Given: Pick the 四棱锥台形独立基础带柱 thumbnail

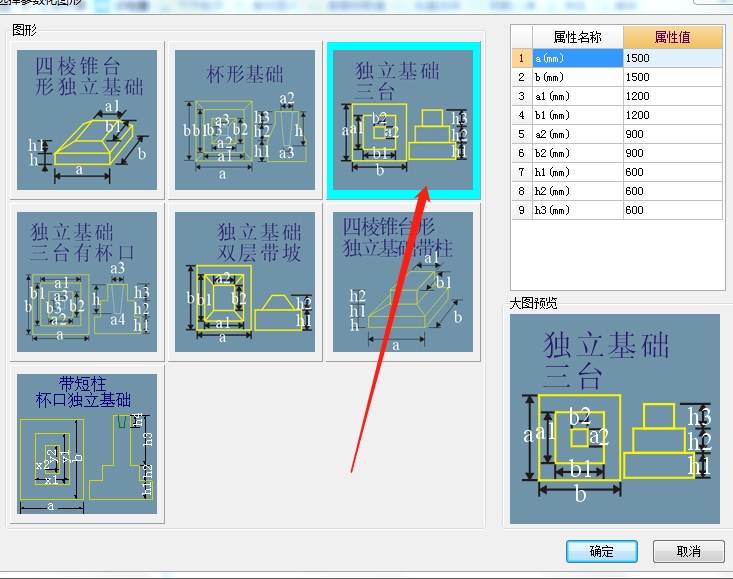Looking at the screenshot, I should (403, 282).
